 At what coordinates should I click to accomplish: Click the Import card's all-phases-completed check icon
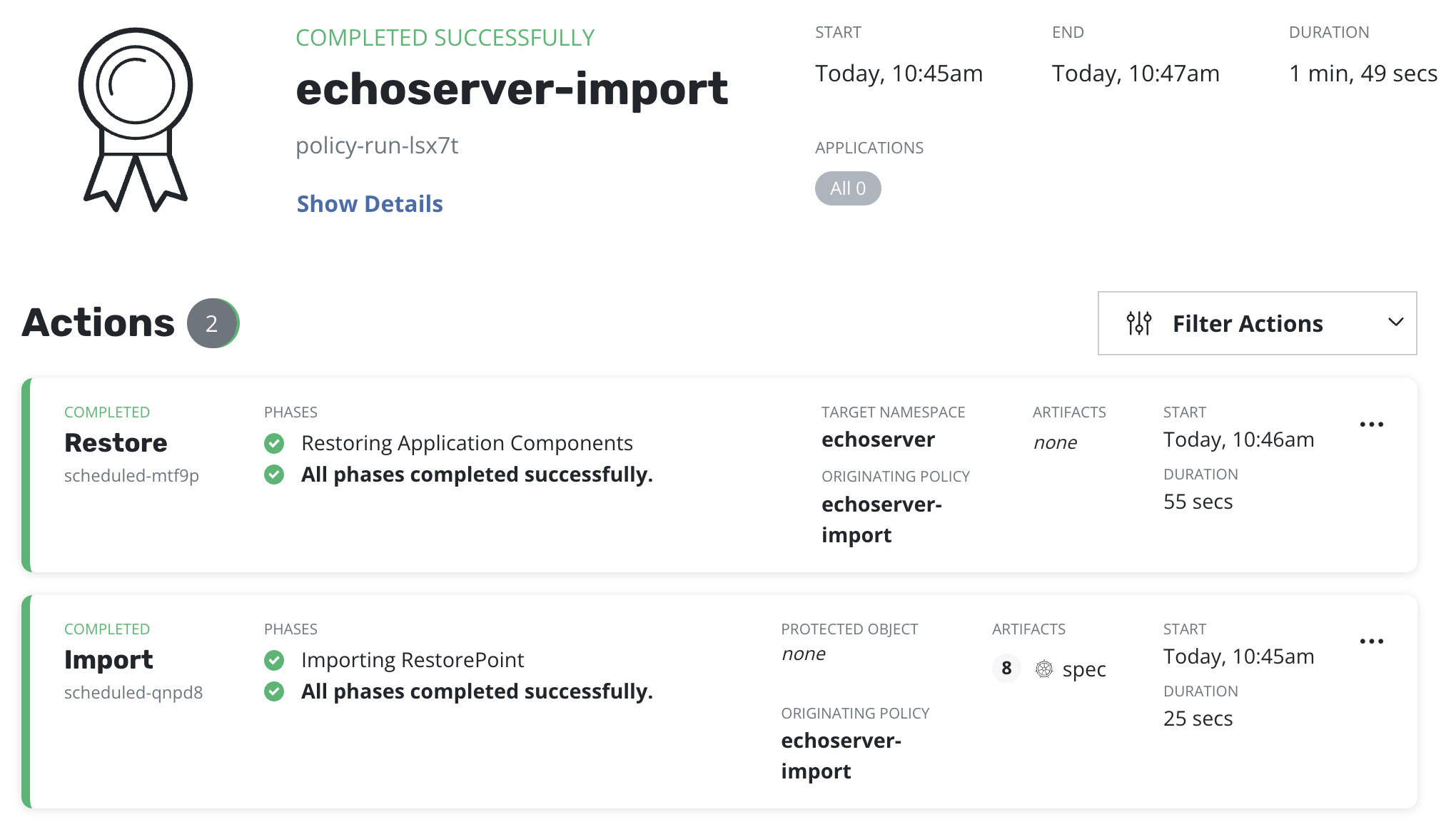[274, 691]
